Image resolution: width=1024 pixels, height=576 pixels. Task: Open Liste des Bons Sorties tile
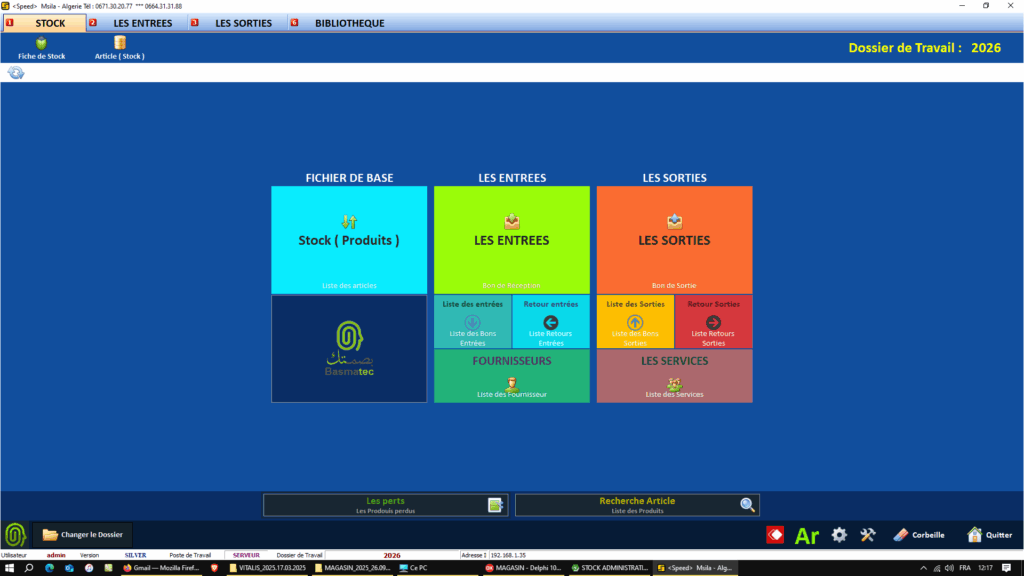(x=635, y=327)
